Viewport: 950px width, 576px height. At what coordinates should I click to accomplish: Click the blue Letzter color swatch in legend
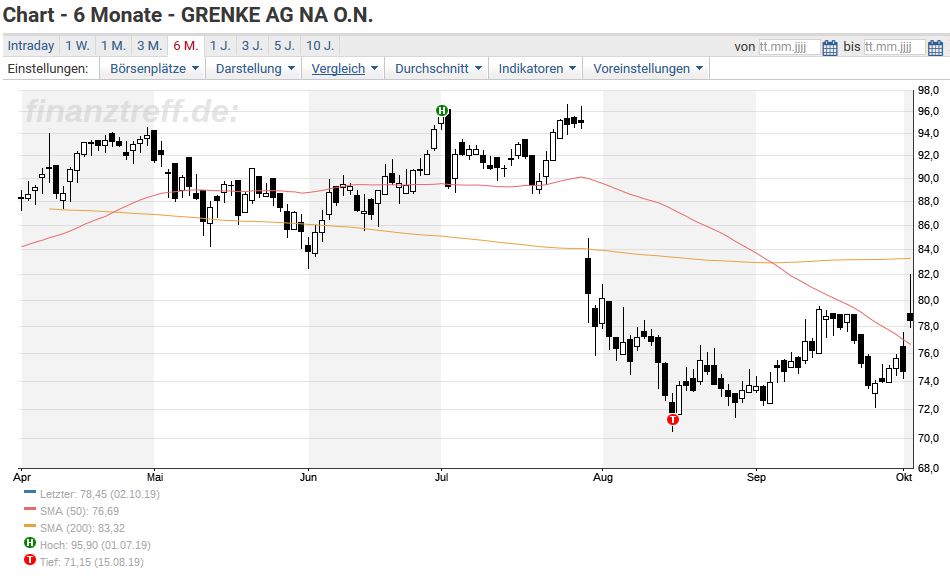30,492
